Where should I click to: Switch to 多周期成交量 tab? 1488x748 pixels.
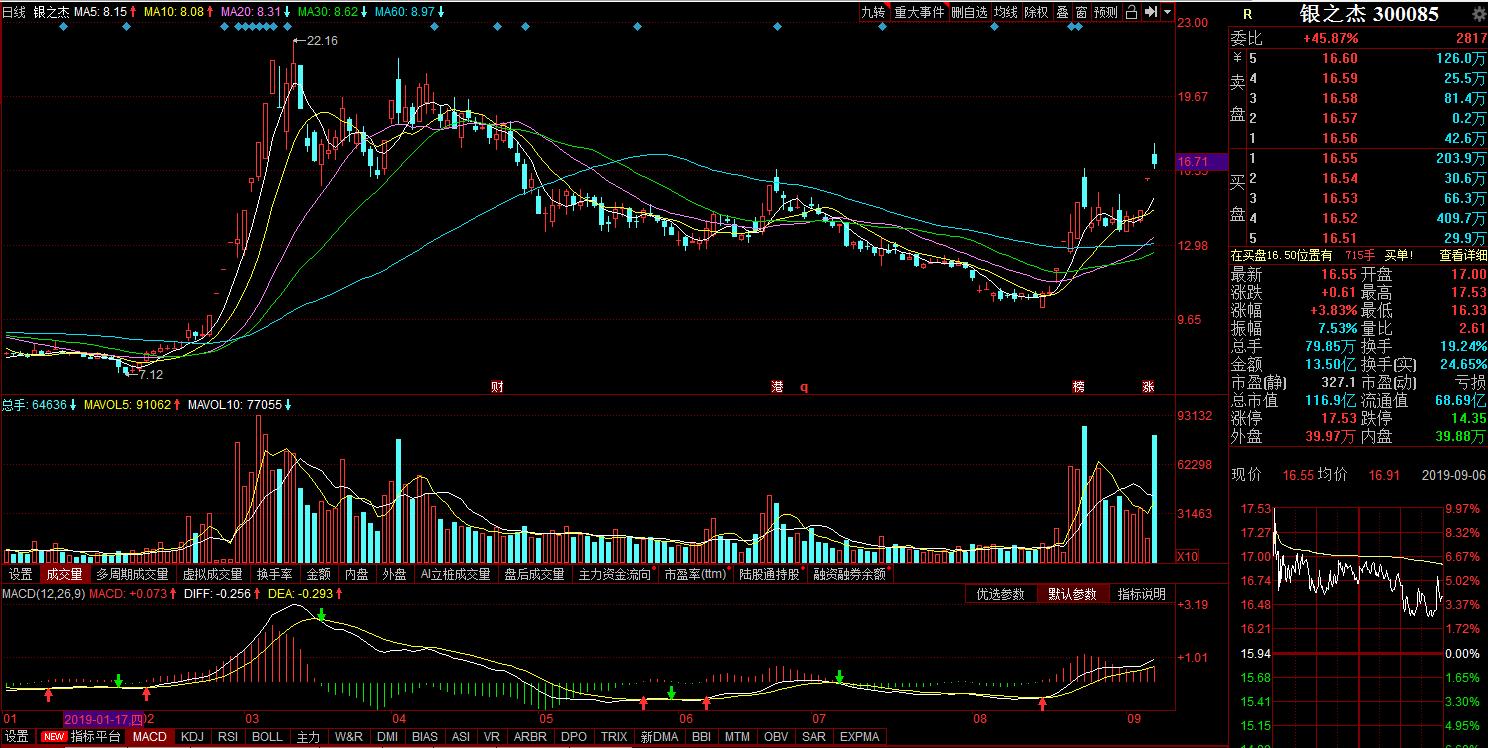coord(132,574)
